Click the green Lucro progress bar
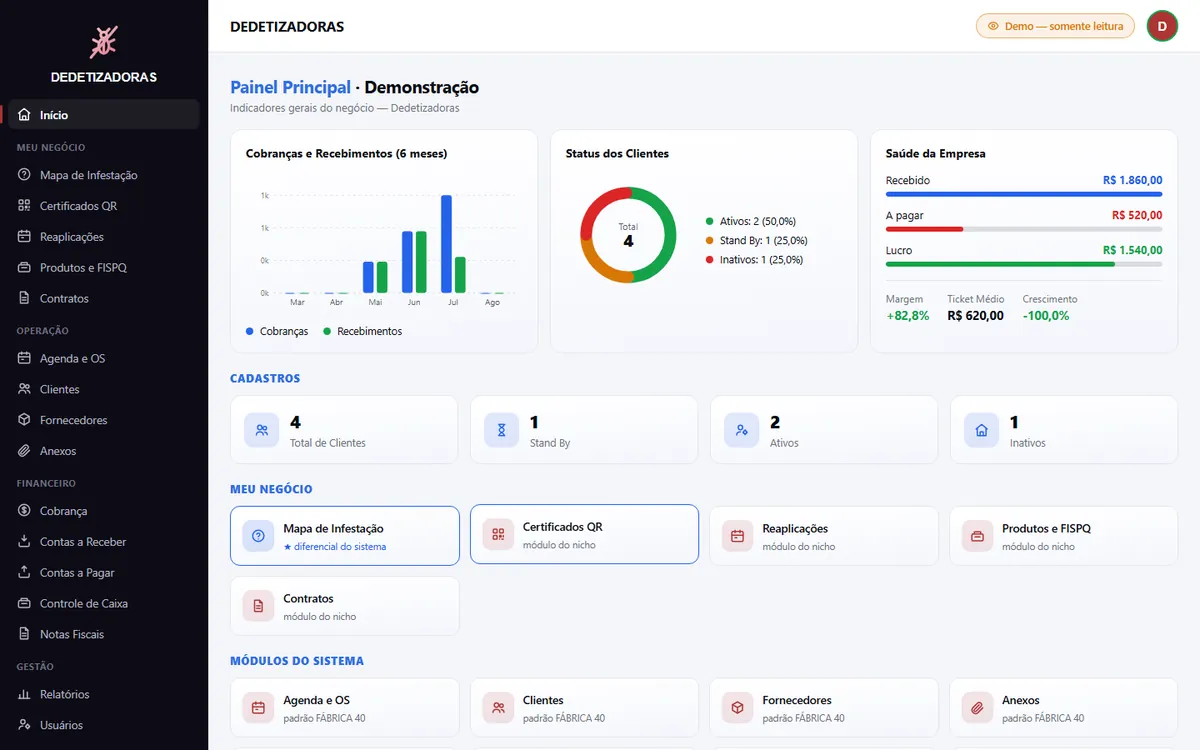The height and width of the screenshot is (750, 1200). 1000,264
